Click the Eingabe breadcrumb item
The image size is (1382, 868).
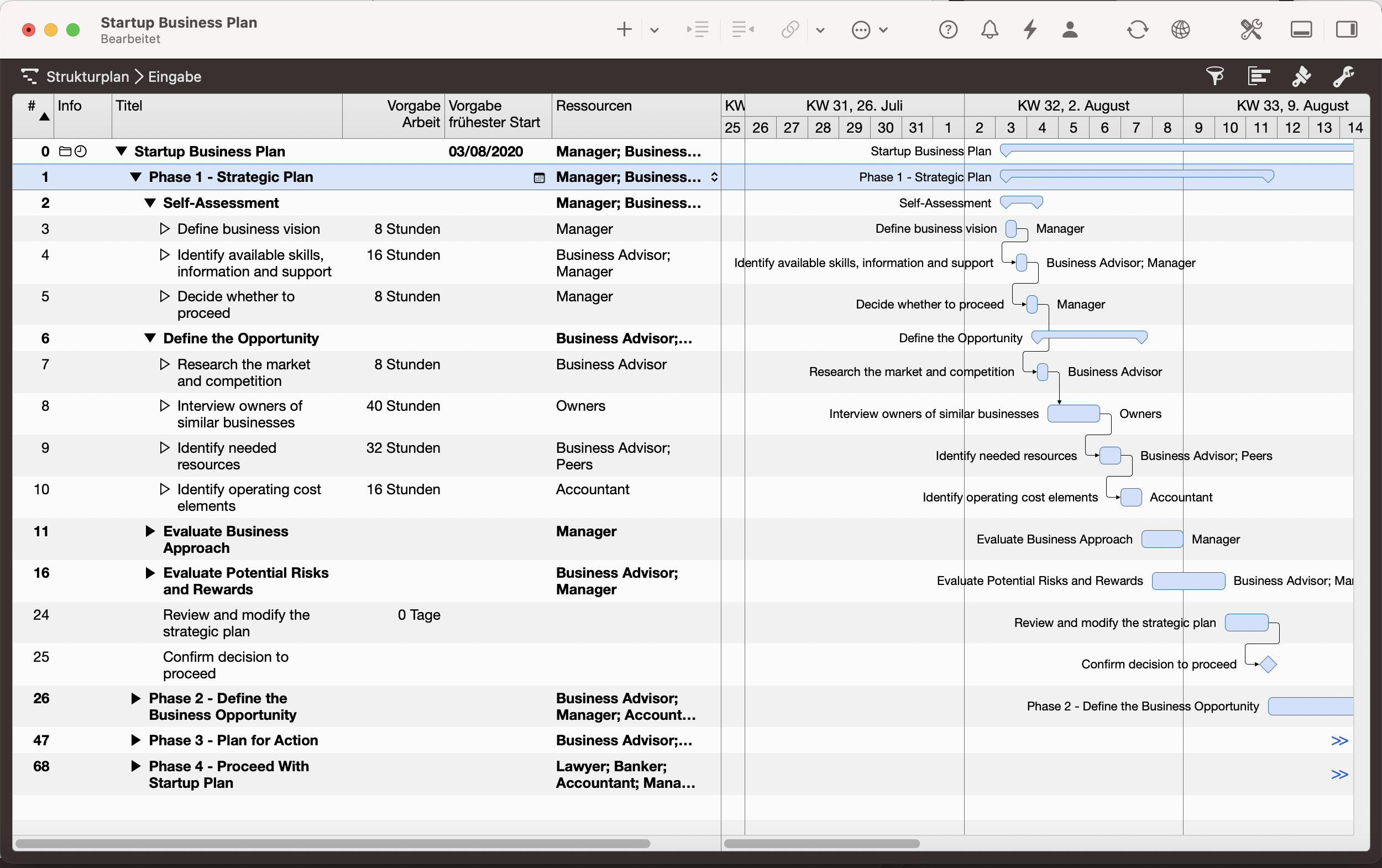[175, 76]
